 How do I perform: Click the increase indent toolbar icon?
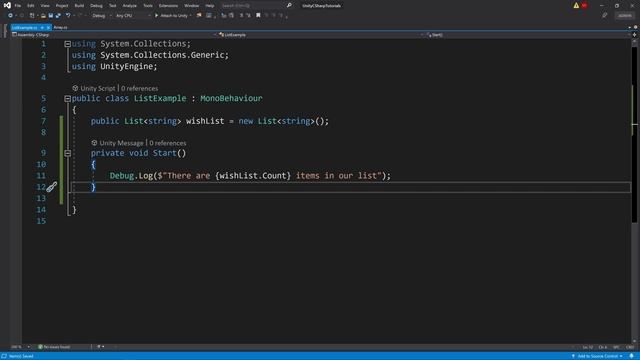[x=249, y=16]
